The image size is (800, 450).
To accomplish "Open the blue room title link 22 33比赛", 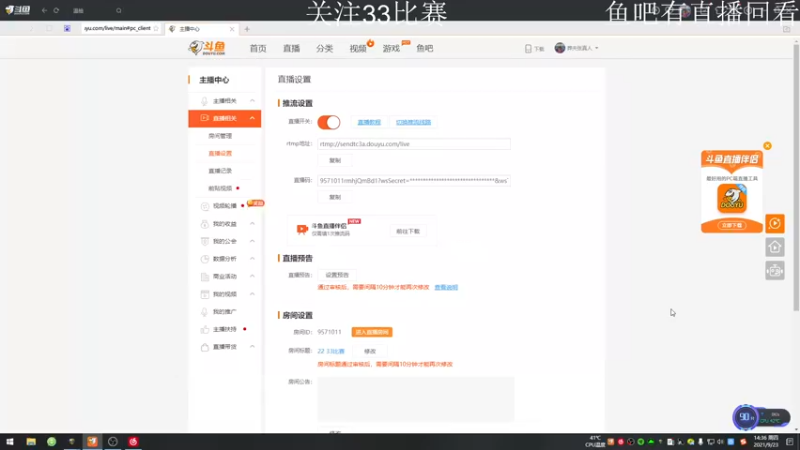I will 331,351.
